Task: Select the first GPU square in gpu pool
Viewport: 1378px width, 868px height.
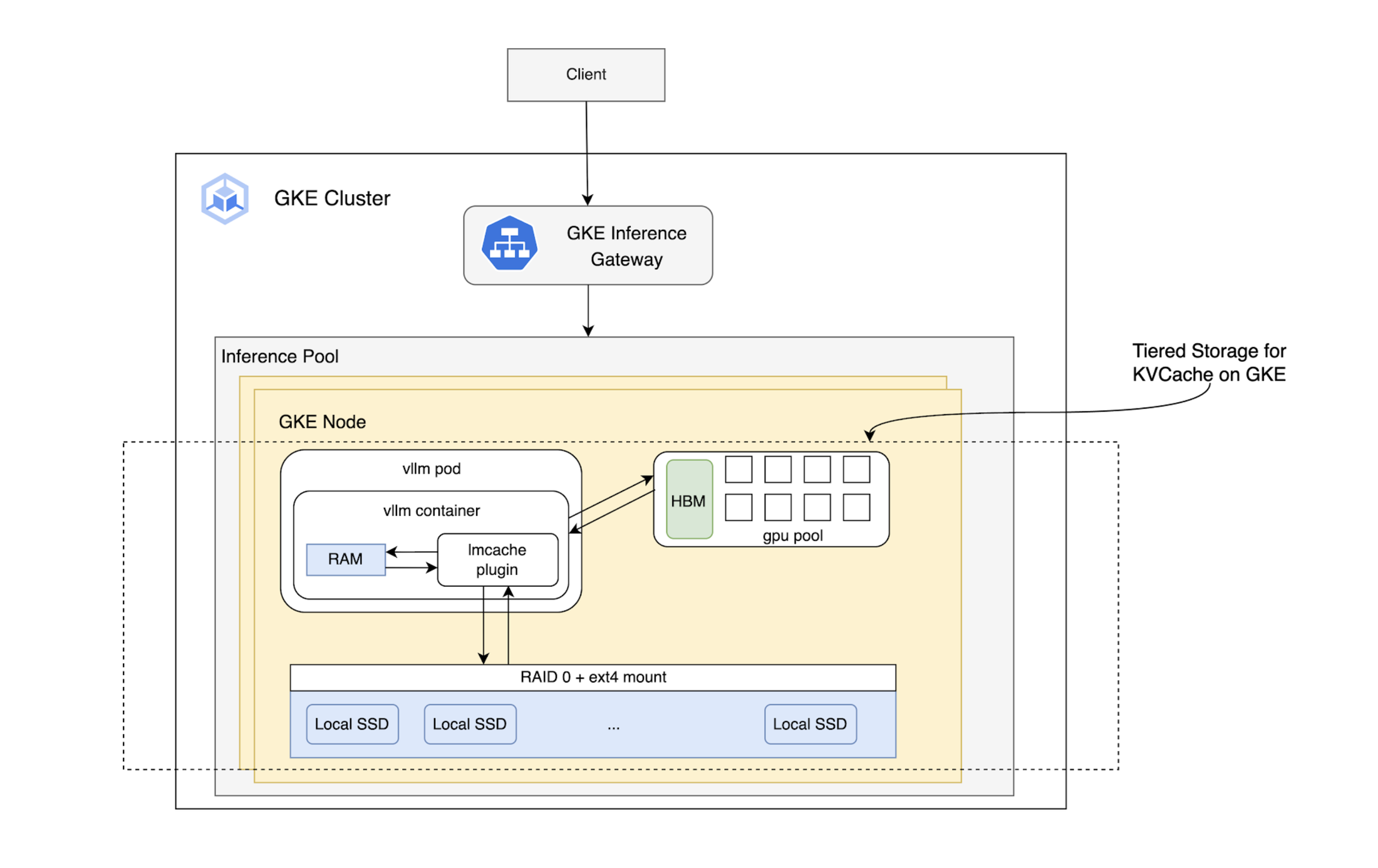Action: 739,469
